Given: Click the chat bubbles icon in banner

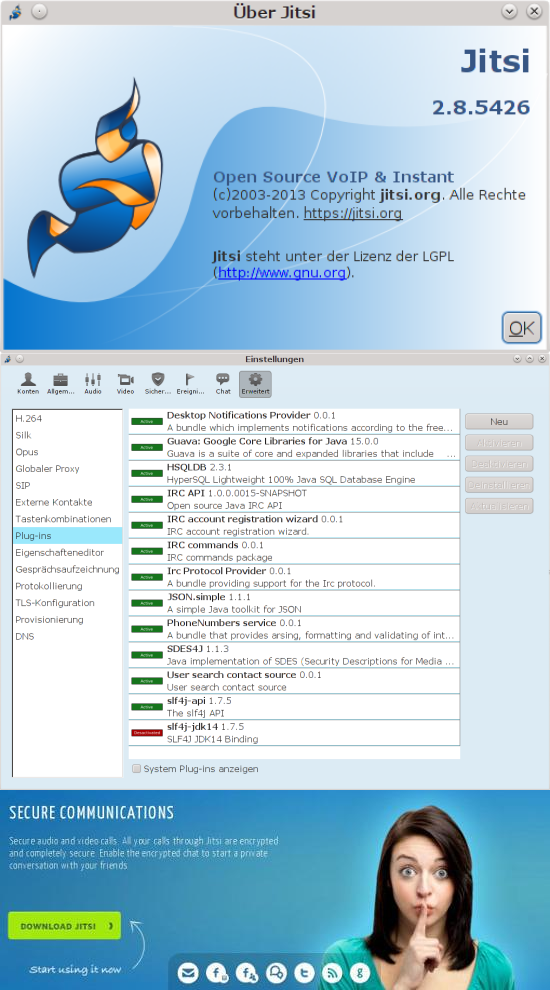Looking at the screenshot, I should pyautogui.click(x=275, y=973).
